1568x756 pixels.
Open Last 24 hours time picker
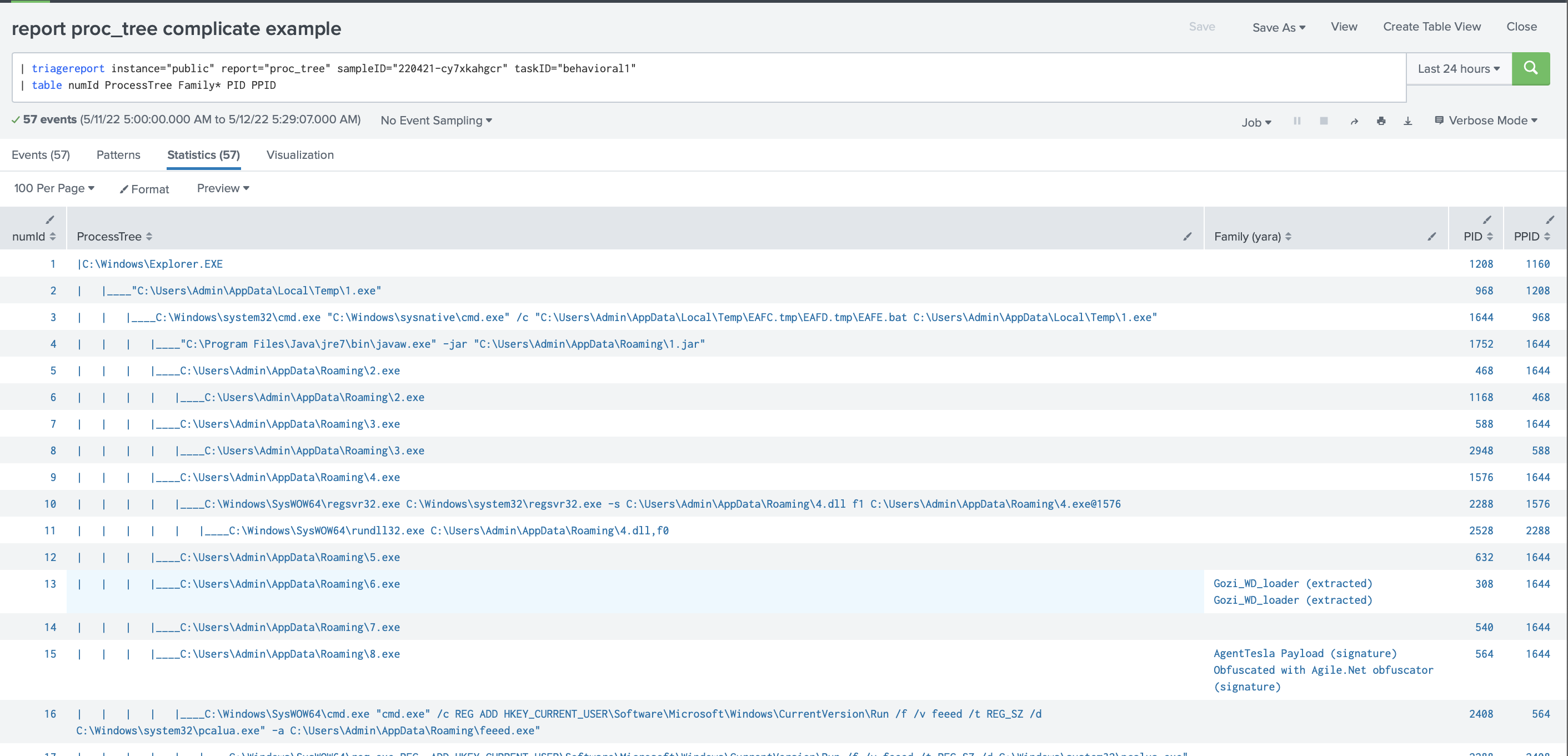coord(1459,69)
